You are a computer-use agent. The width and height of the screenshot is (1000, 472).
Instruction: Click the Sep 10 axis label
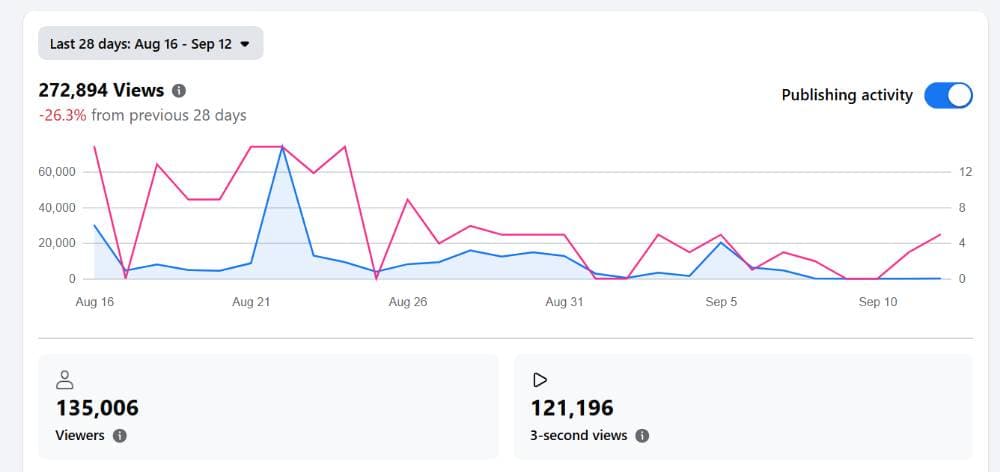[x=878, y=302]
